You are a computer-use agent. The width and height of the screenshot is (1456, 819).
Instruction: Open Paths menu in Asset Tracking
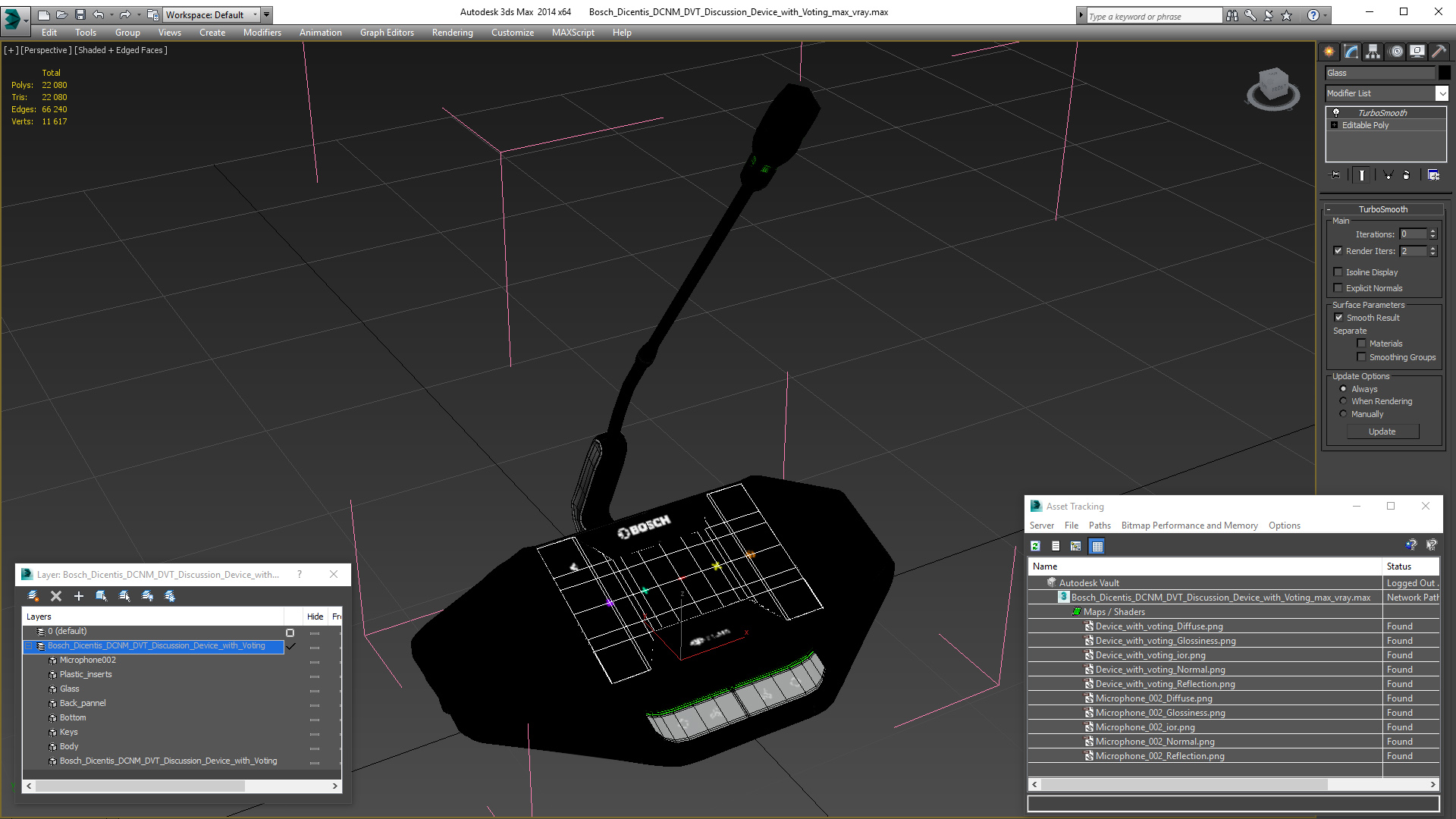point(1100,526)
